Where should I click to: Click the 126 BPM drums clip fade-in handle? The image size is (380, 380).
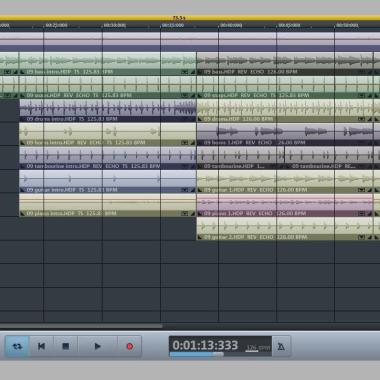(200, 119)
